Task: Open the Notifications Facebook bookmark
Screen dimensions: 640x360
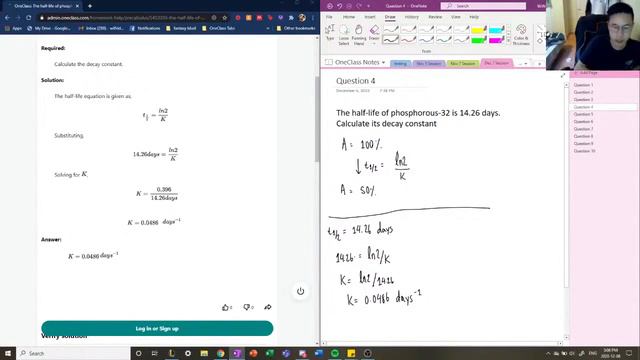Action: point(145,29)
